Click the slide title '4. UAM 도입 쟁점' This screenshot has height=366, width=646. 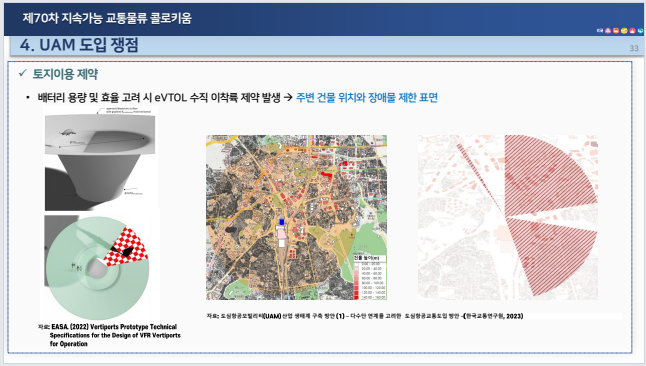pos(79,45)
